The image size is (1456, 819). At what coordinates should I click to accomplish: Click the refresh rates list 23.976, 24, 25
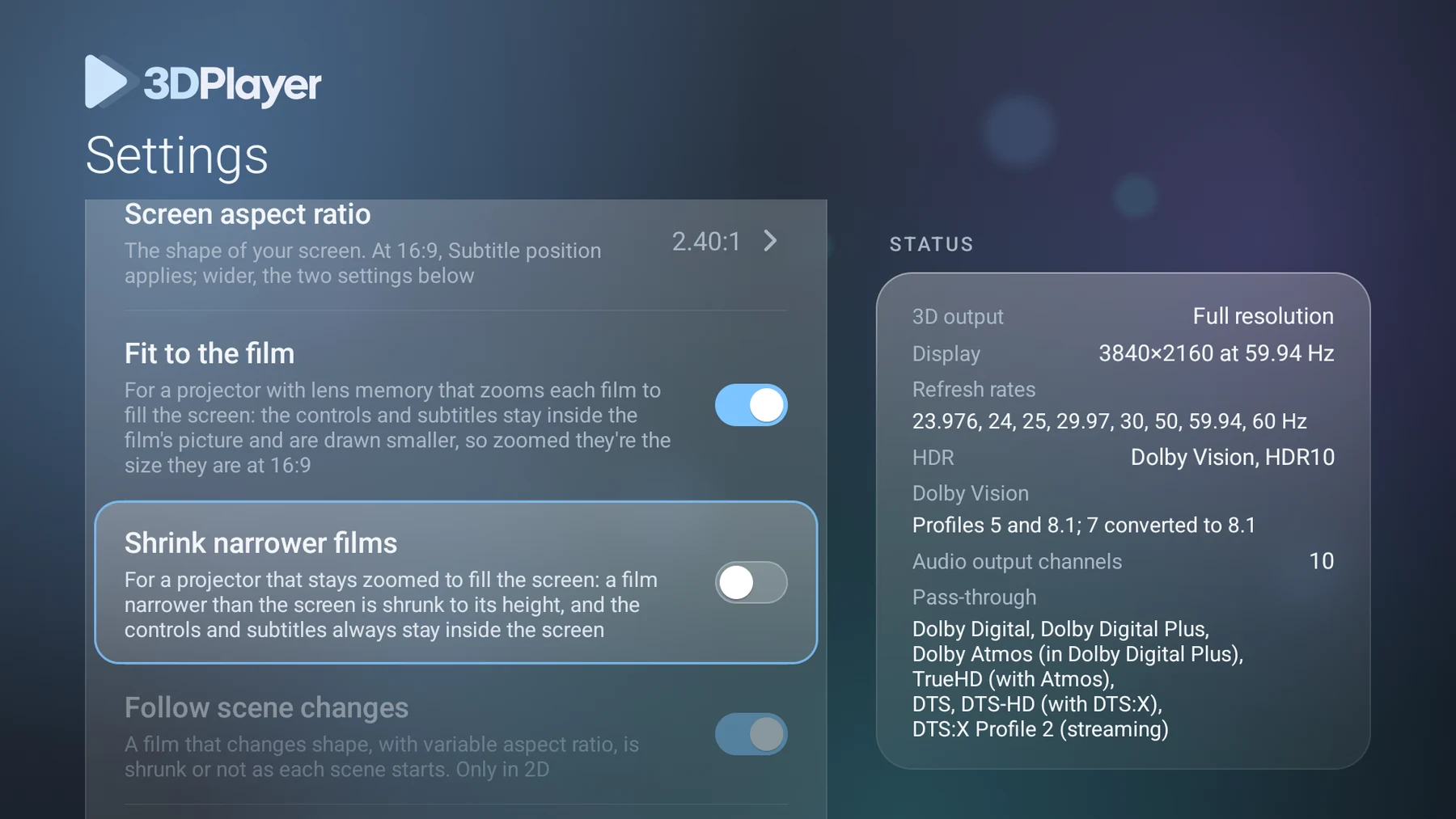coord(1109,421)
